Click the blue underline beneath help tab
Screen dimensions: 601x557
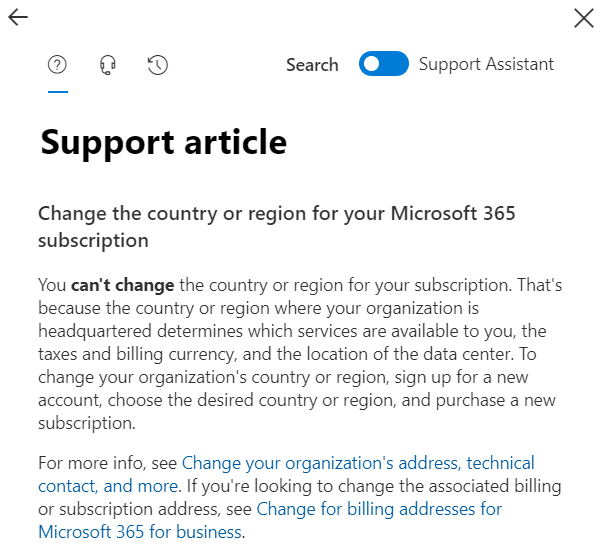coord(58,92)
